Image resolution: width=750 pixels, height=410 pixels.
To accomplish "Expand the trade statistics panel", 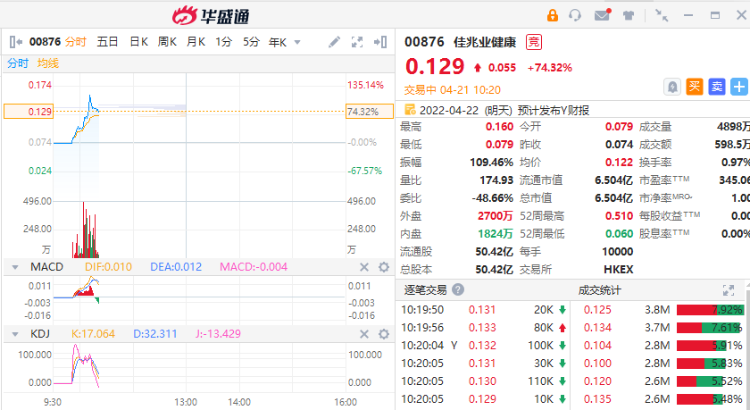I will click(x=728, y=290).
